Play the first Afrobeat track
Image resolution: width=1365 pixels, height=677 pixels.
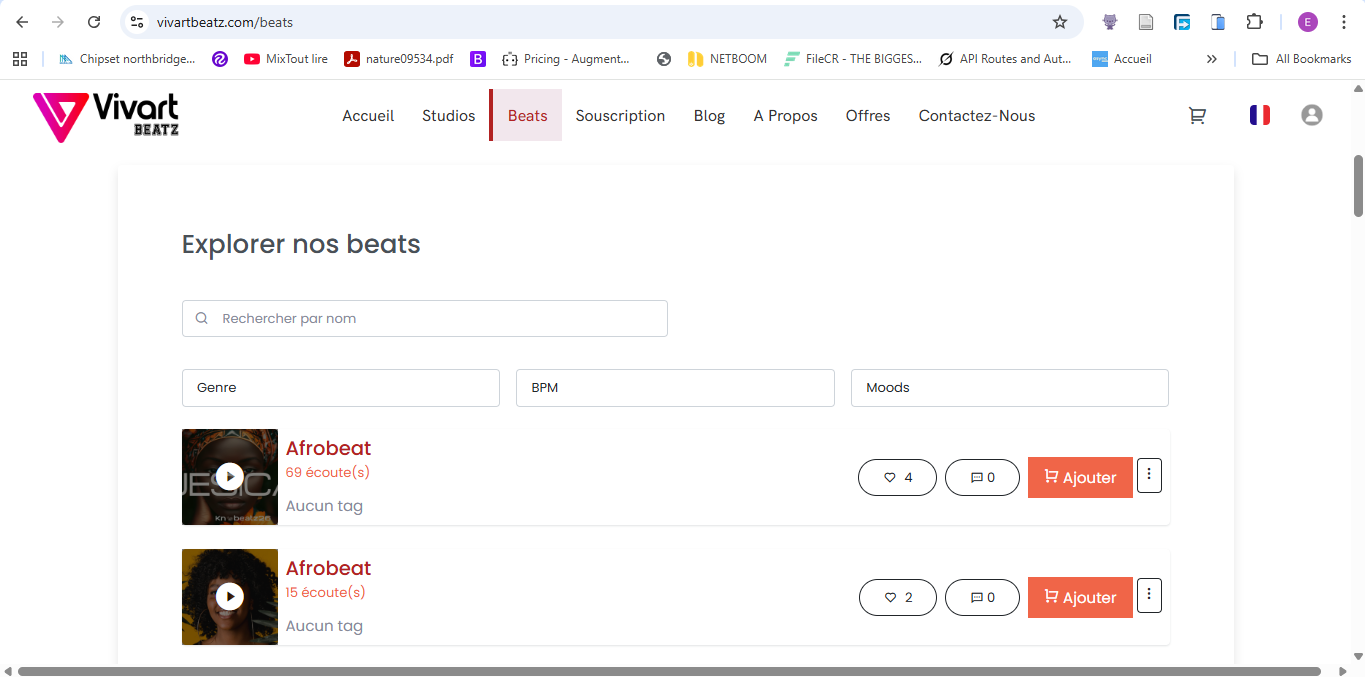[x=230, y=477]
